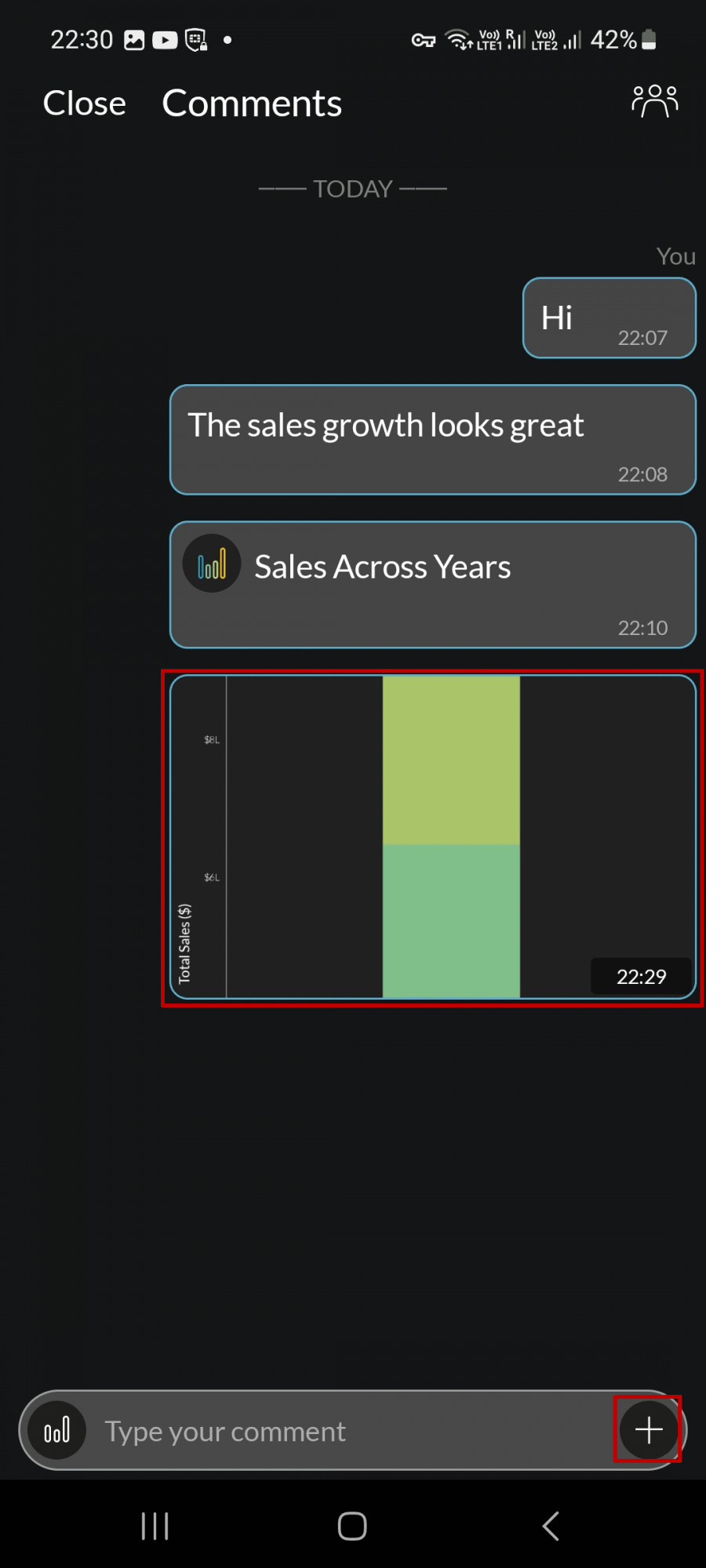Select the Hi message bubble
Viewport: 706px width, 1568px height.
609,318
